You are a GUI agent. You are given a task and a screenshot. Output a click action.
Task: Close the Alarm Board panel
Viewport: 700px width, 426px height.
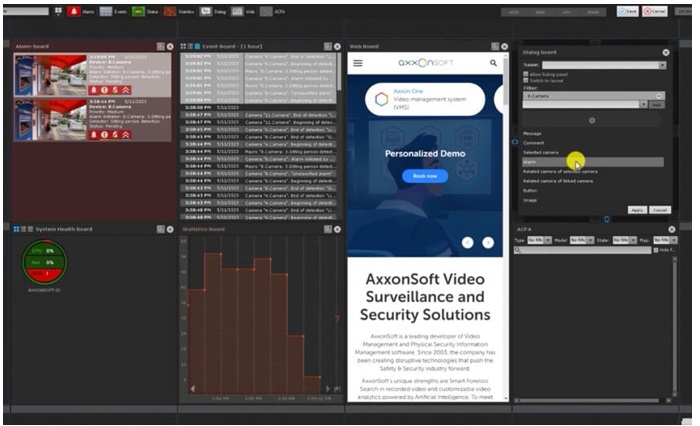point(170,46)
